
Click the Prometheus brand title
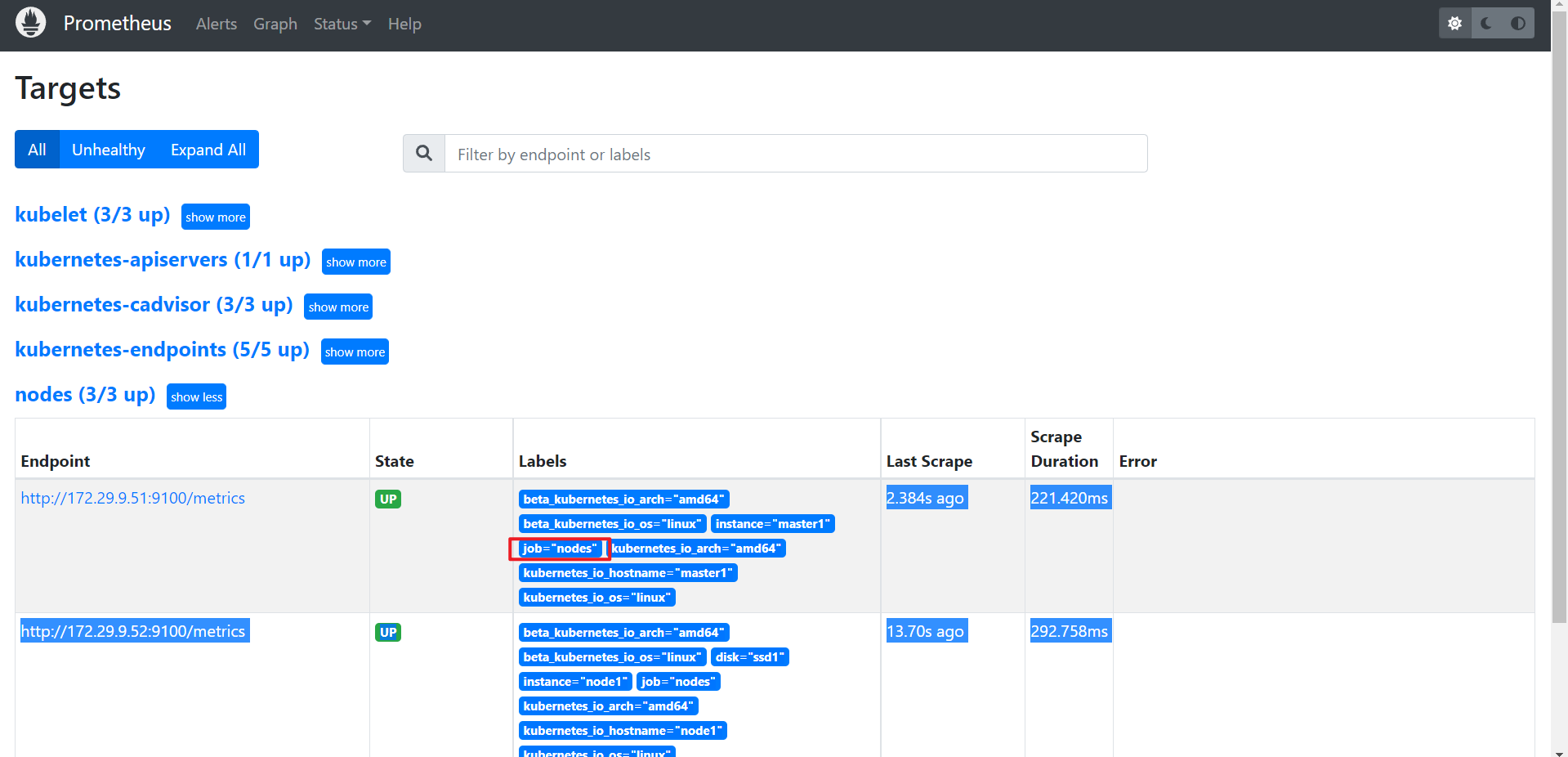[x=118, y=23]
